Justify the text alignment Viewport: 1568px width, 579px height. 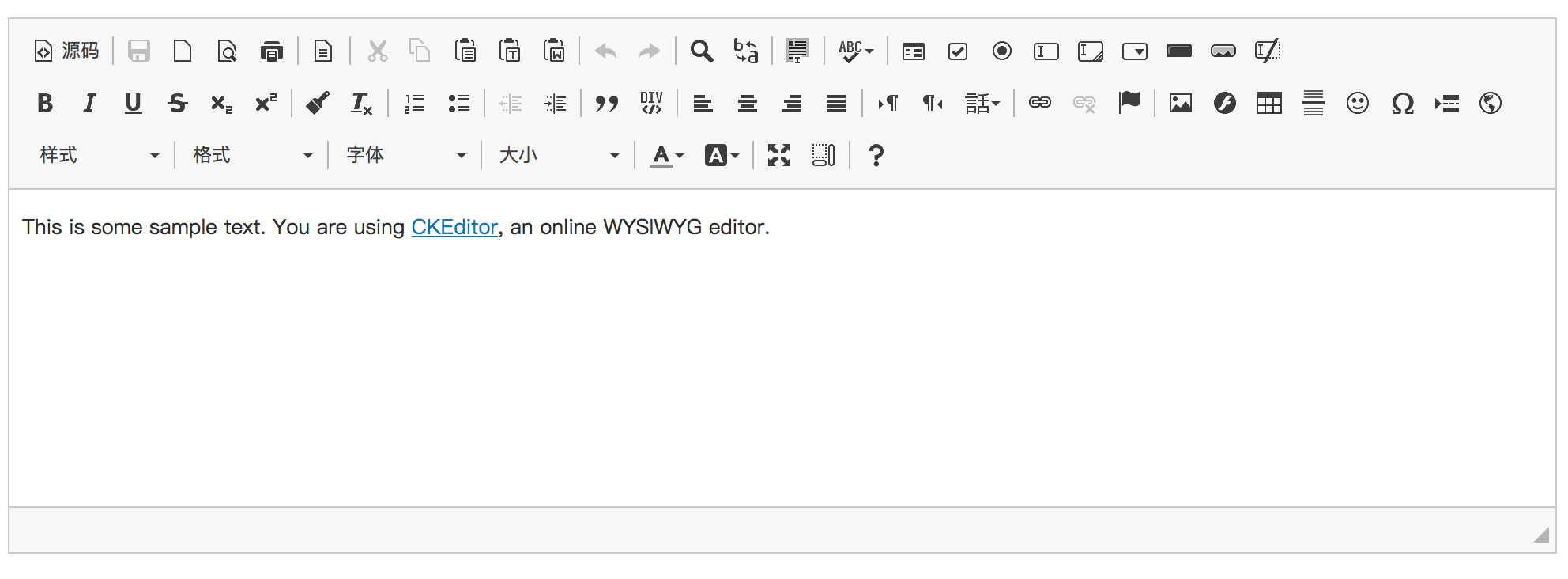[x=836, y=104]
